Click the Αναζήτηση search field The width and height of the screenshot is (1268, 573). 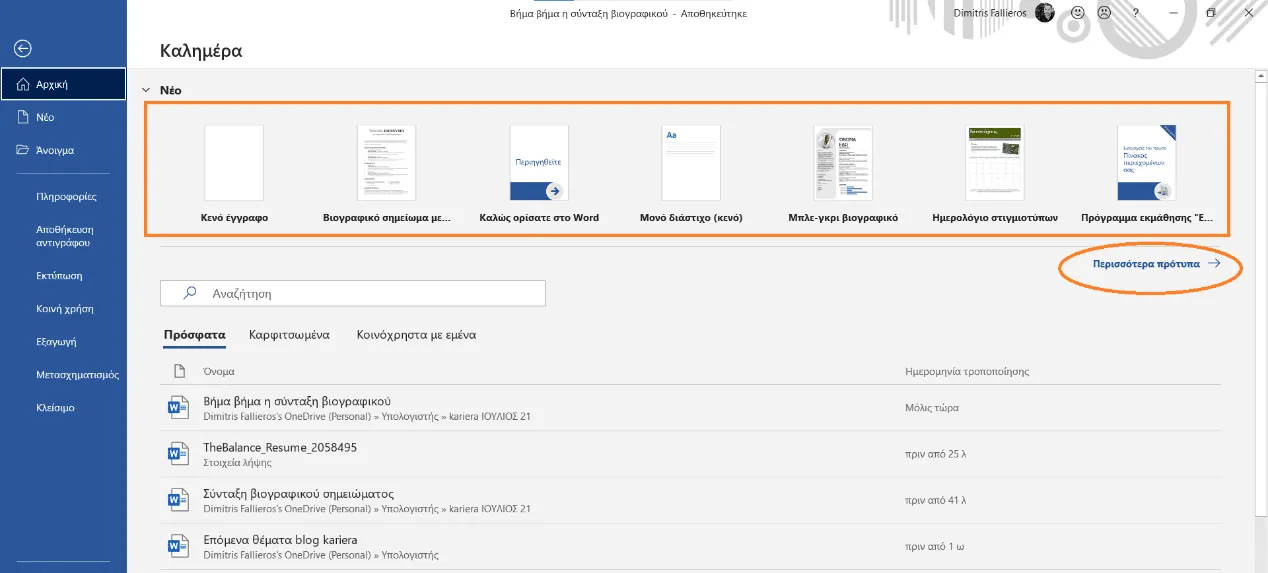(353, 294)
